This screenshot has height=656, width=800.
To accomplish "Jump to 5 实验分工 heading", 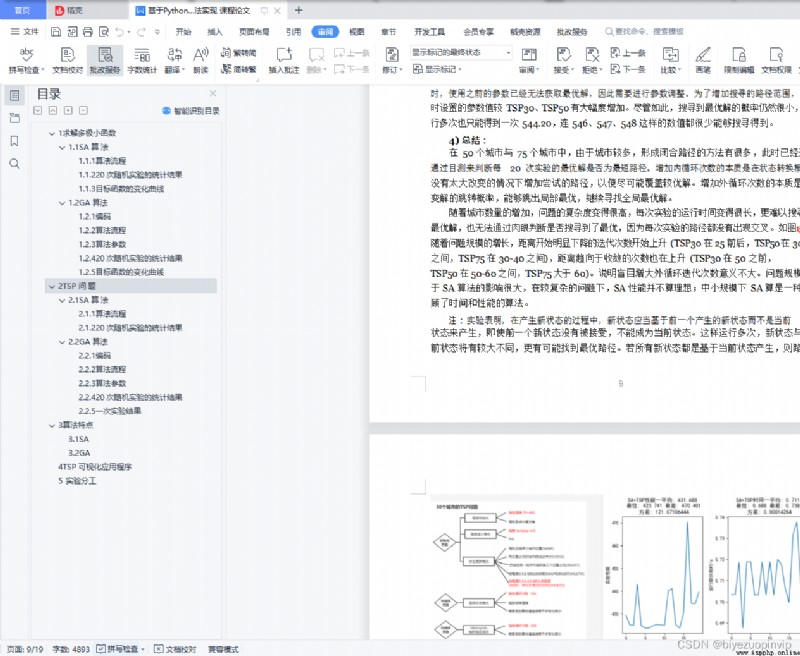I will click(77, 481).
